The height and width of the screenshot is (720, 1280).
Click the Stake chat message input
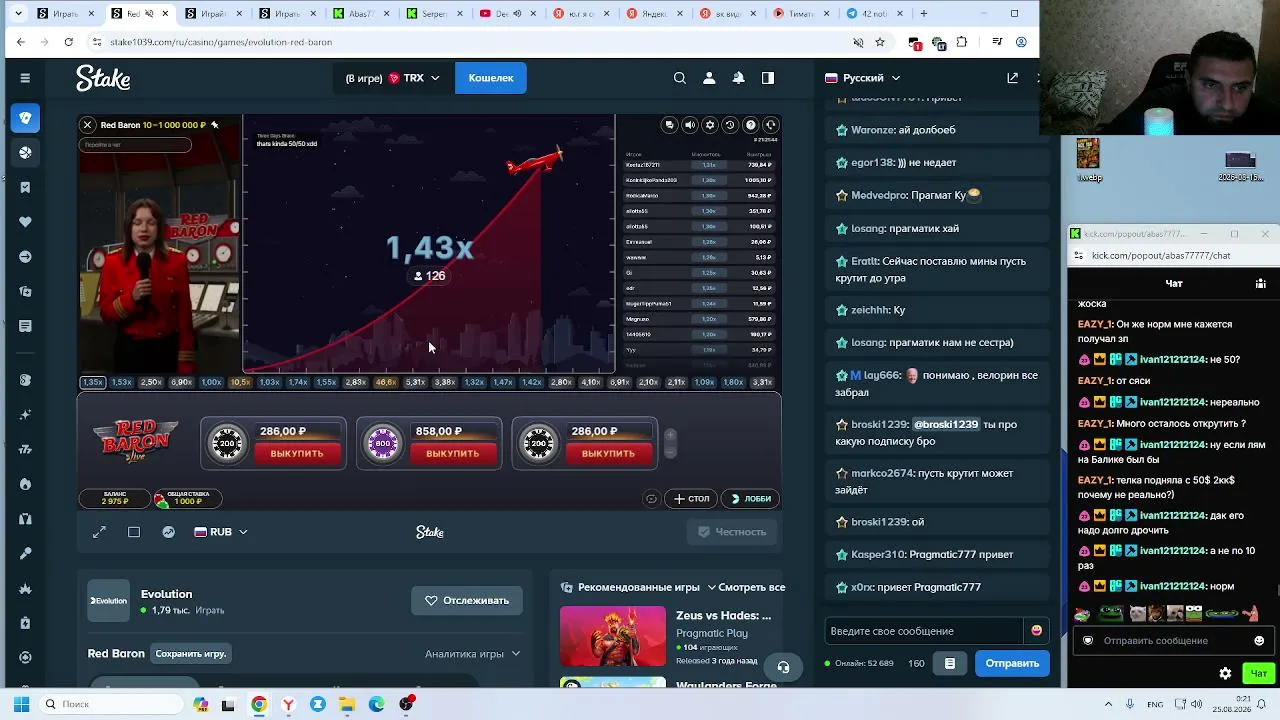click(925, 631)
